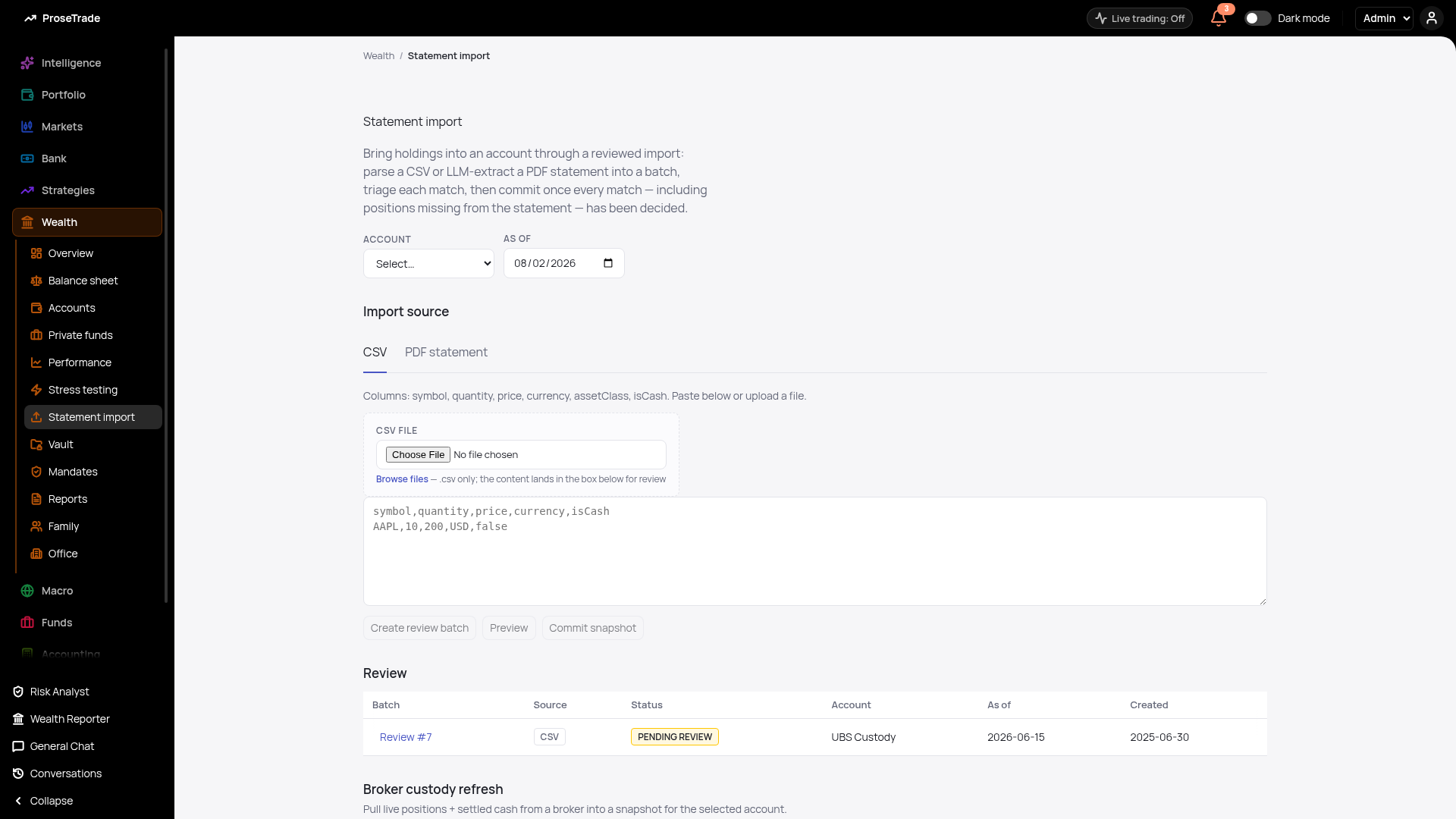Open Stress testing sidebar item
Image resolution: width=1456 pixels, height=819 pixels.
(x=93, y=390)
